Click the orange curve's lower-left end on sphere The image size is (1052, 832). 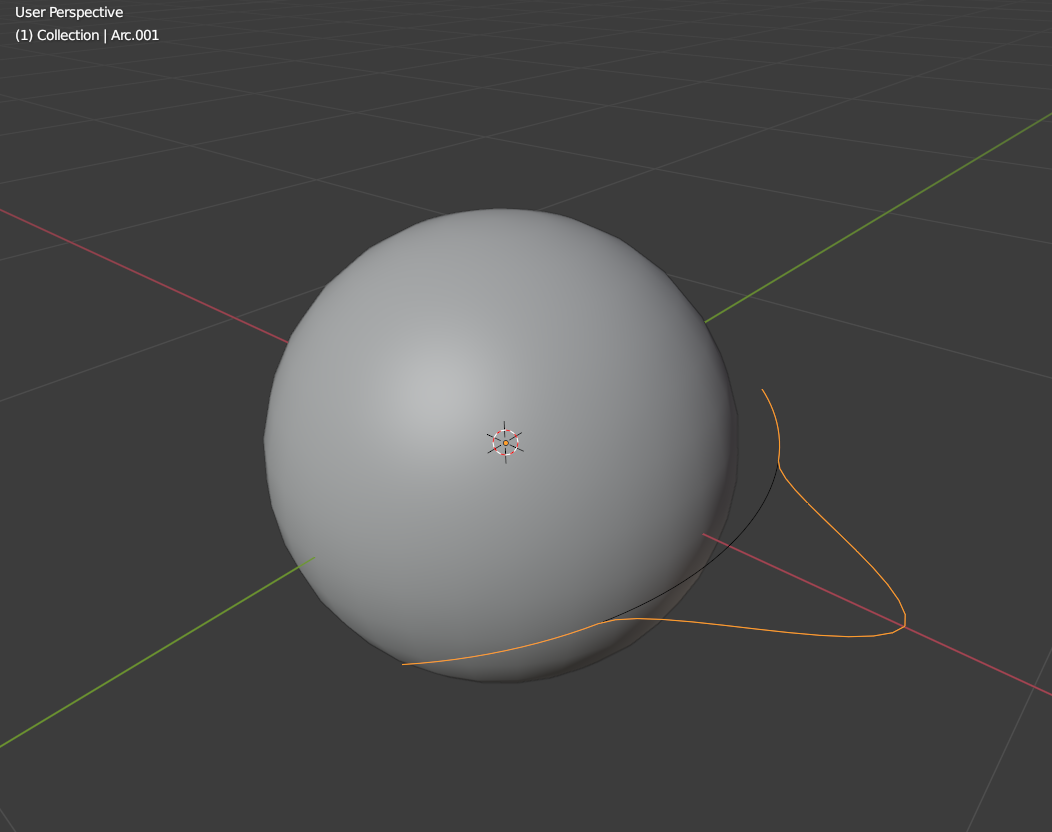click(403, 664)
